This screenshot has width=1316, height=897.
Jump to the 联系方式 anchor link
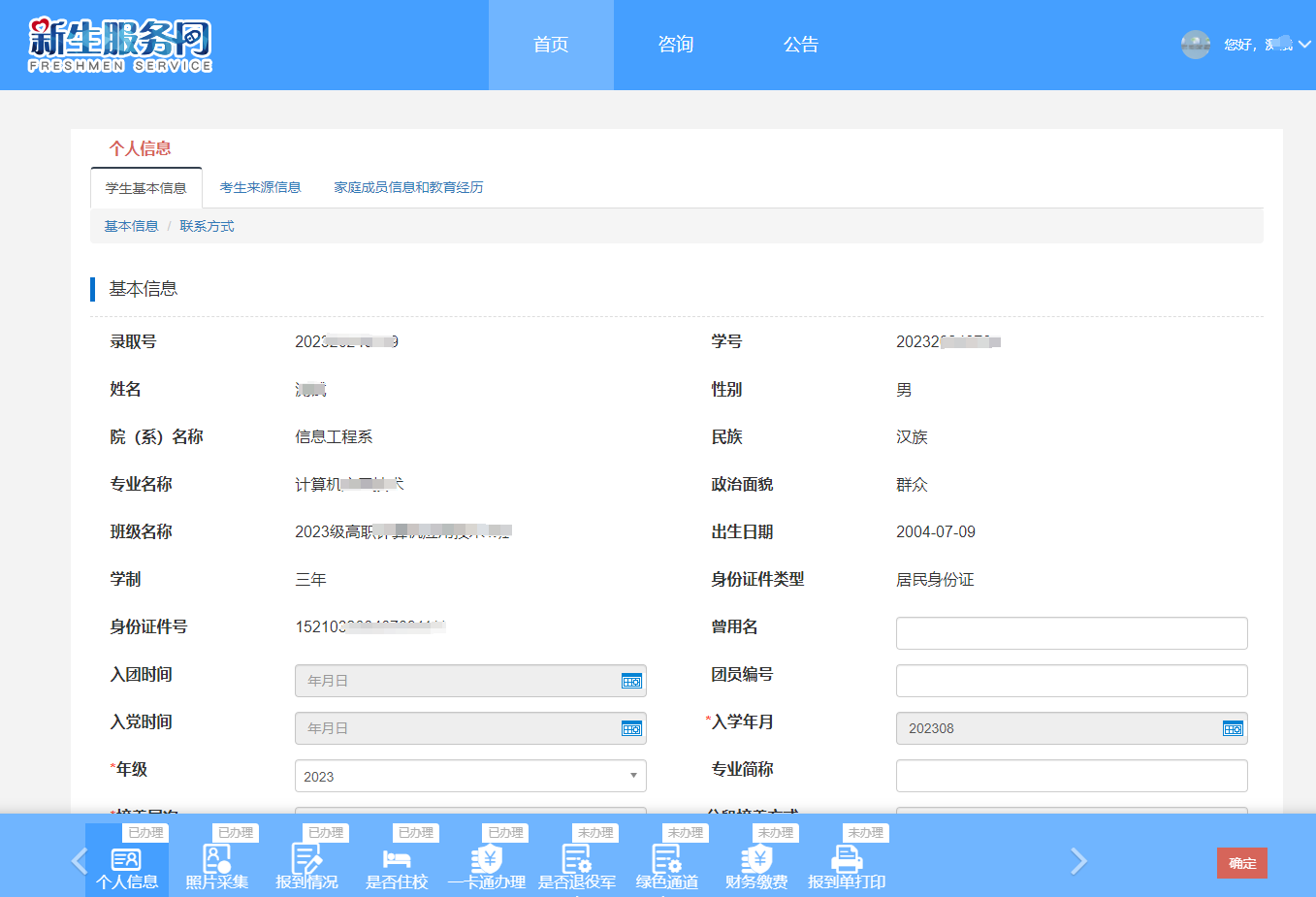207,226
